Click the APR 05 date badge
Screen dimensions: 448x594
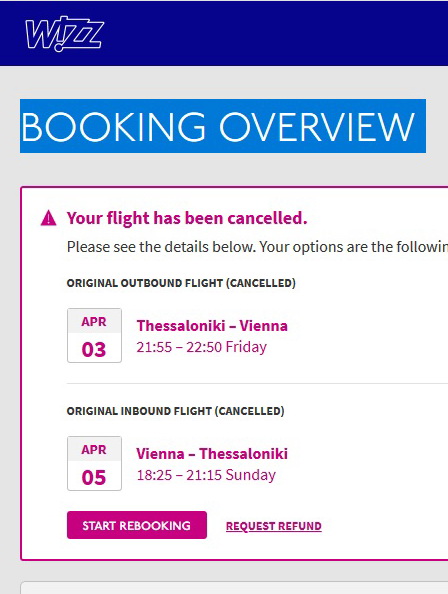(x=94, y=463)
